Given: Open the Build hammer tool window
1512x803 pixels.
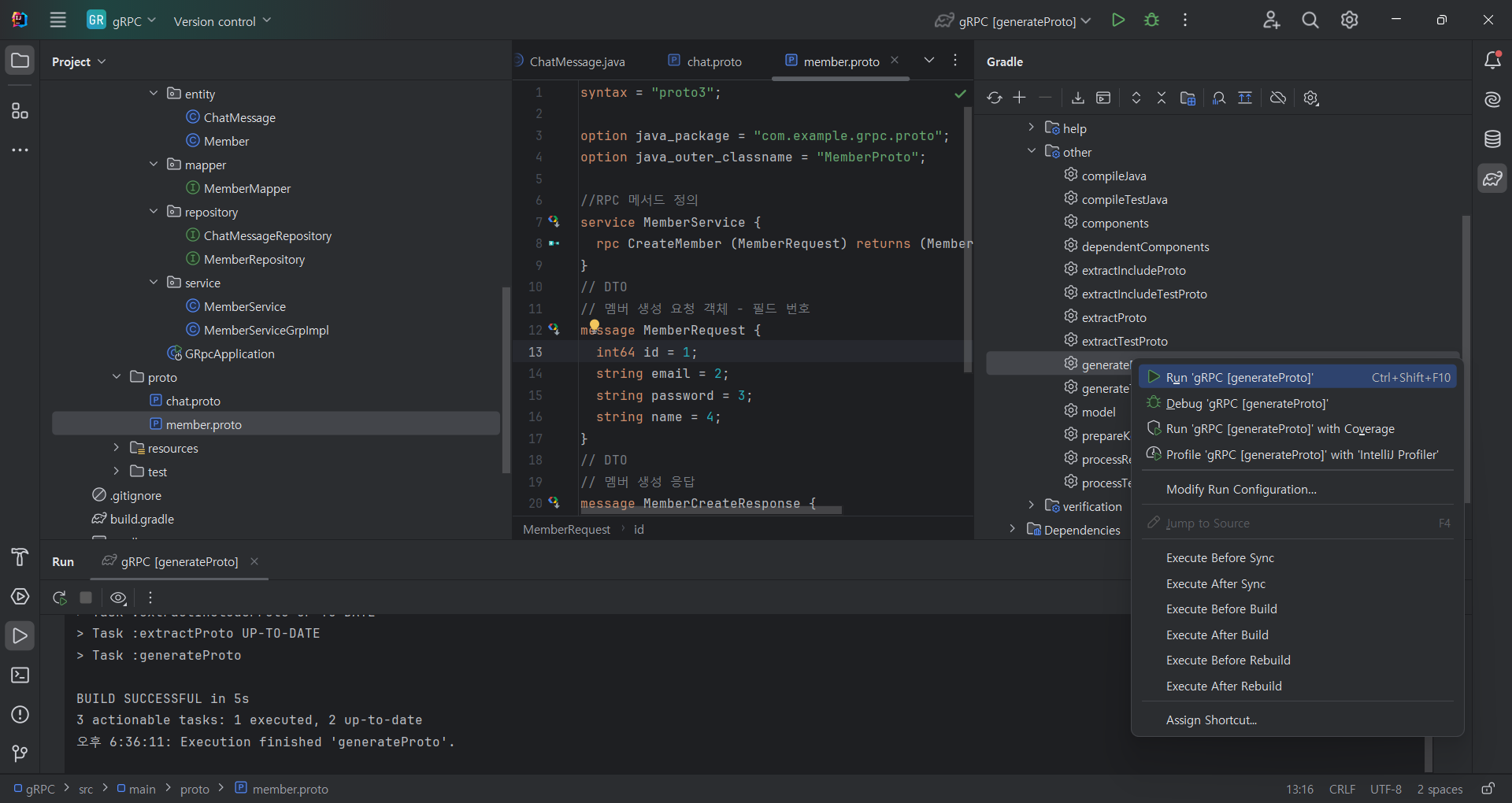Looking at the screenshot, I should point(20,557).
